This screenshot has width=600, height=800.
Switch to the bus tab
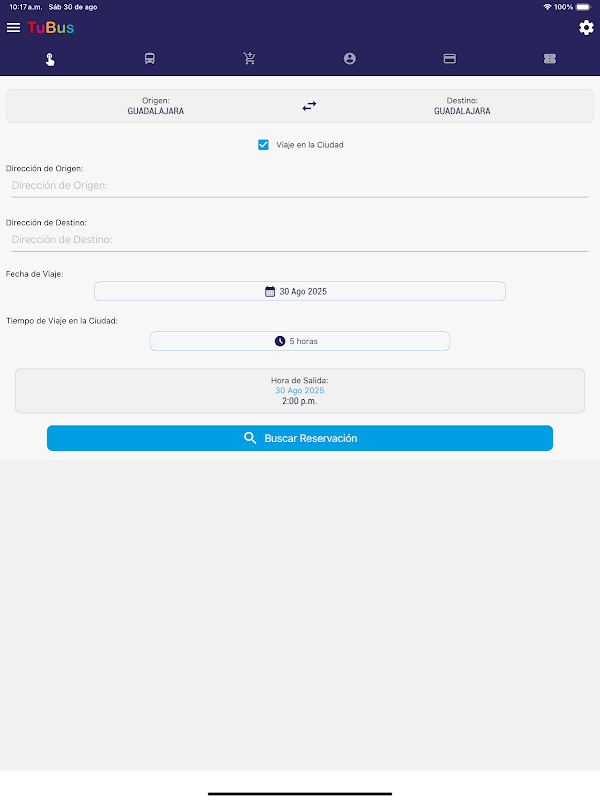[150, 59]
